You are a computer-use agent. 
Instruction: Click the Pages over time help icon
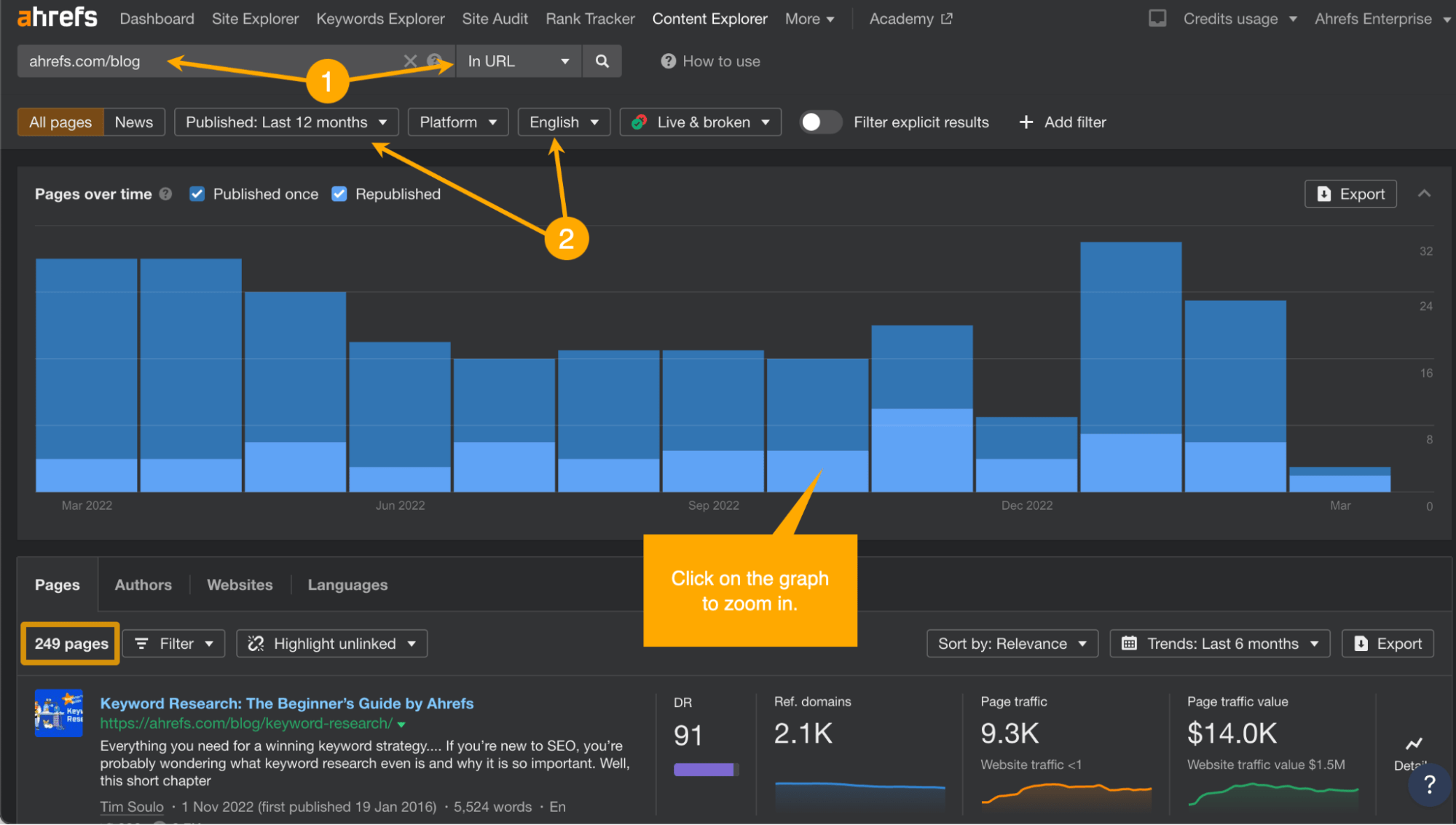click(x=165, y=194)
